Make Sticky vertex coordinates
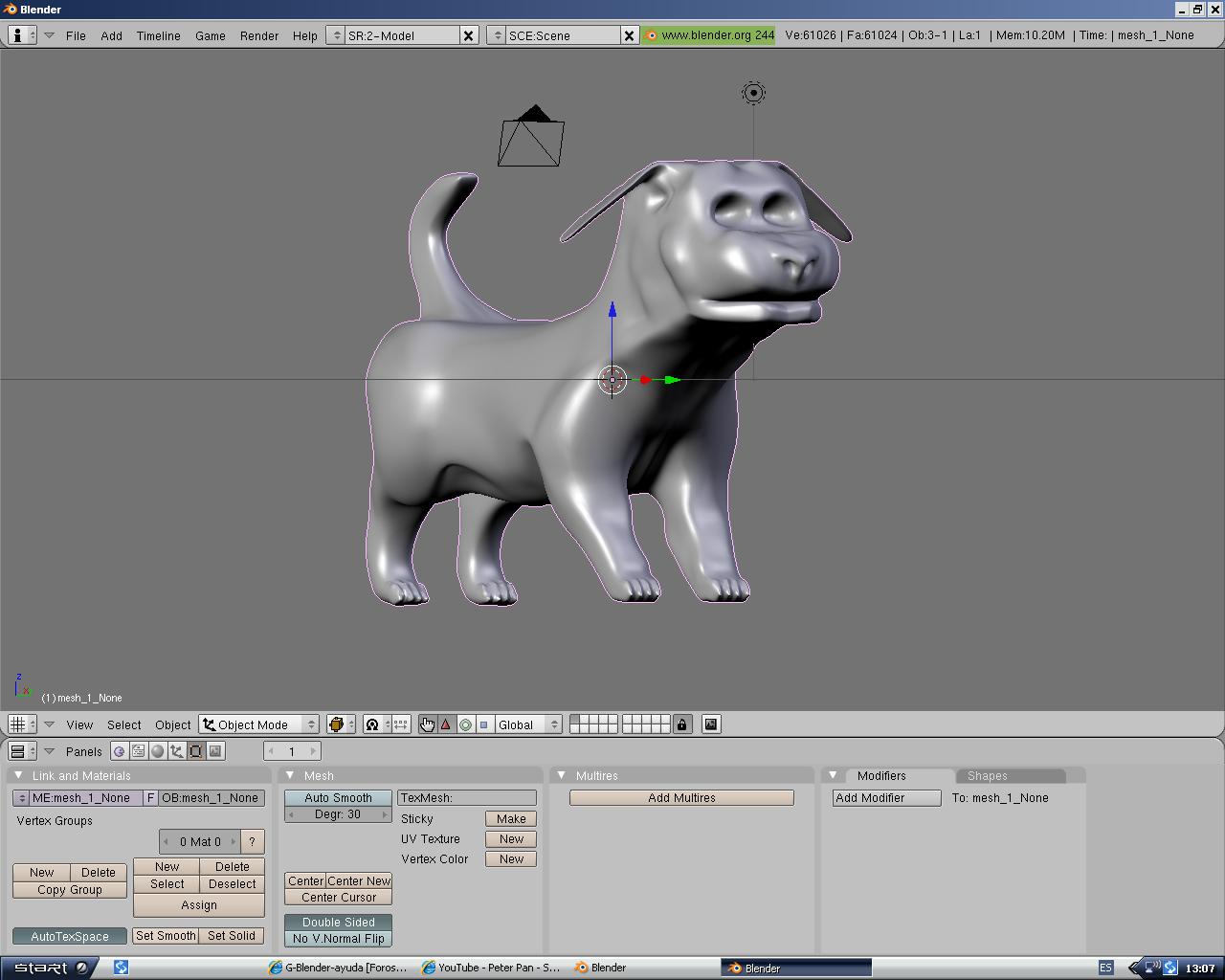This screenshot has width=1225, height=980. pyautogui.click(x=511, y=818)
